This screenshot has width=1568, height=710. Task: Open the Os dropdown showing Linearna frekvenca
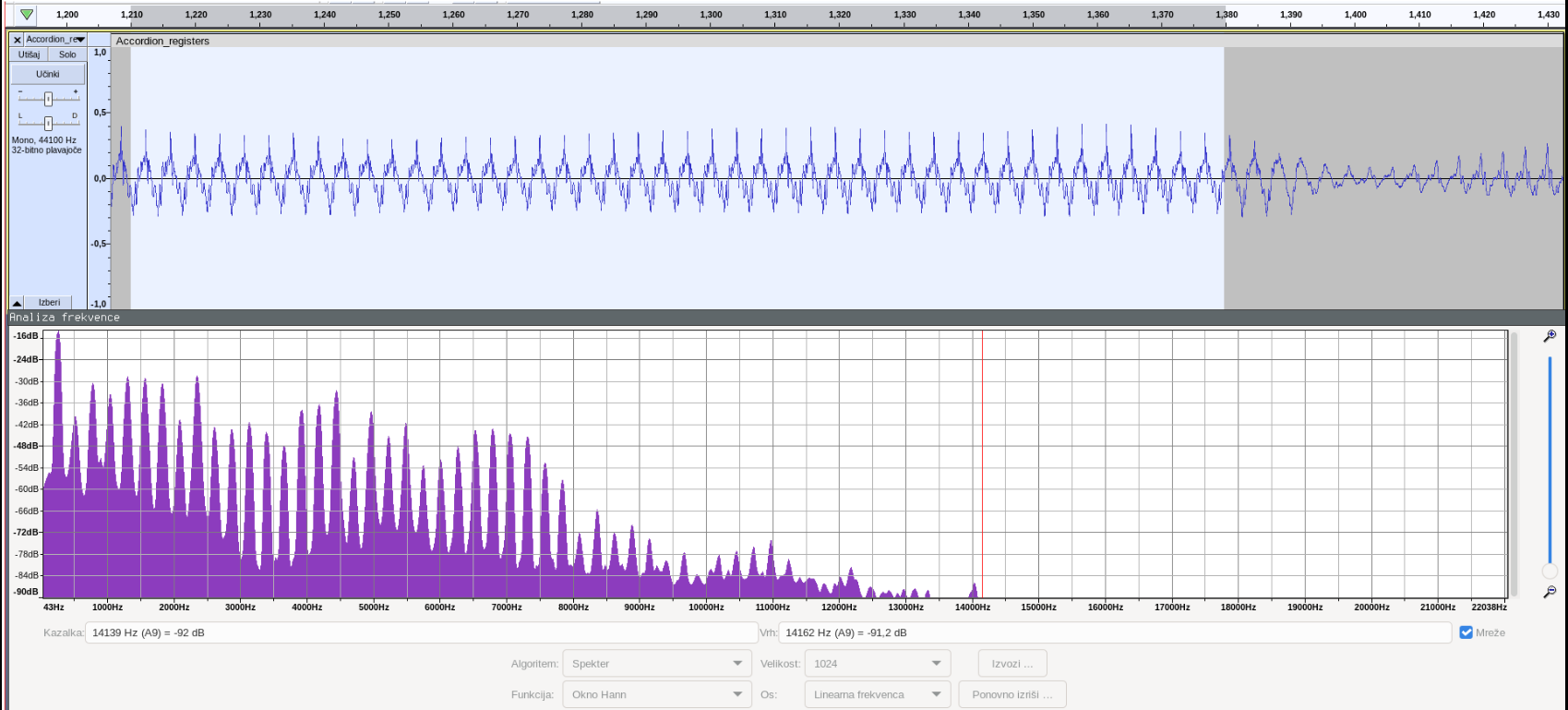[877, 694]
